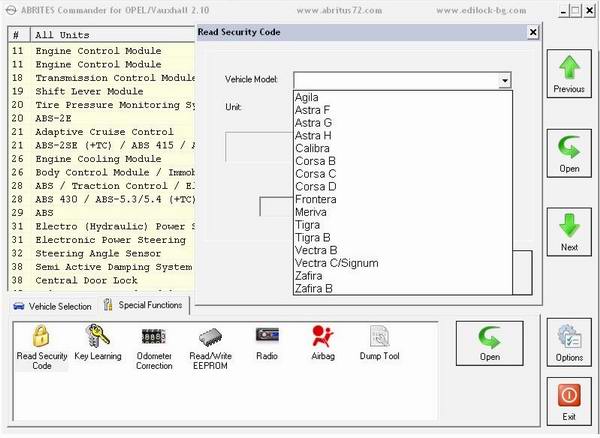Choose Corsa B from the model list

[x=403, y=161]
